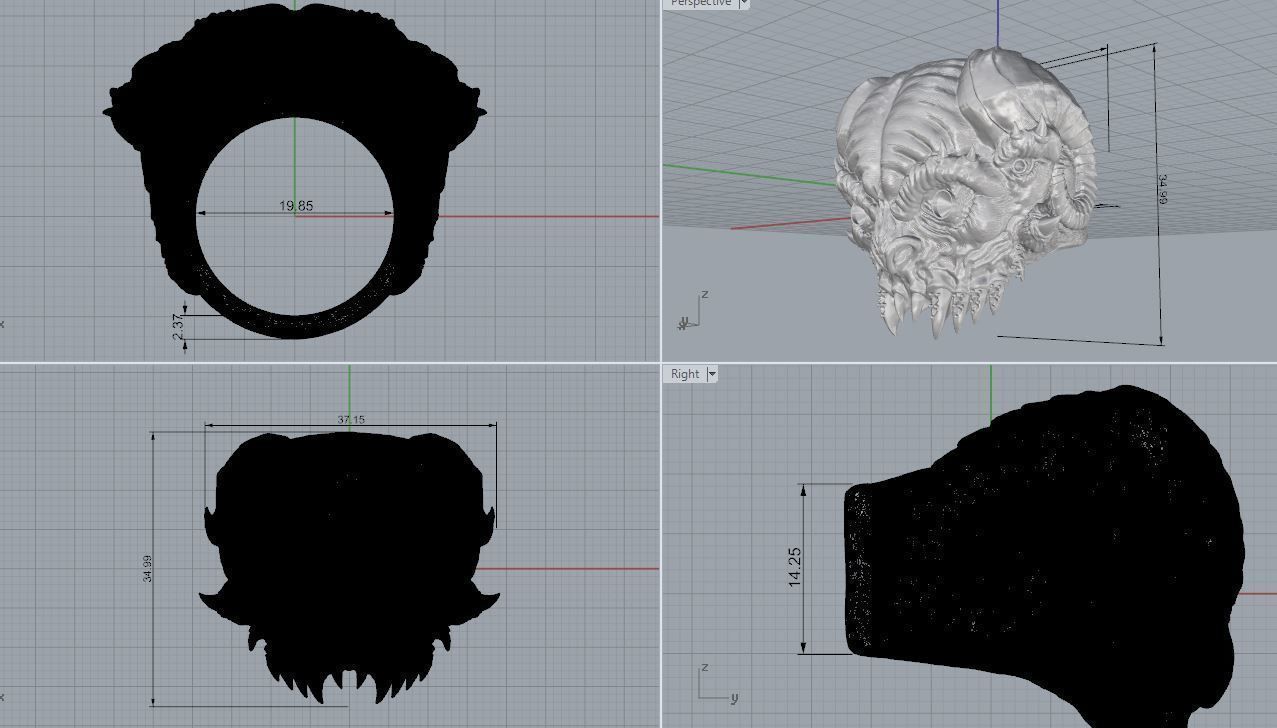Viewport: 1277px width, 728px height.
Task: Select the red axis line in the Perspective viewport
Action: [x=780, y=226]
